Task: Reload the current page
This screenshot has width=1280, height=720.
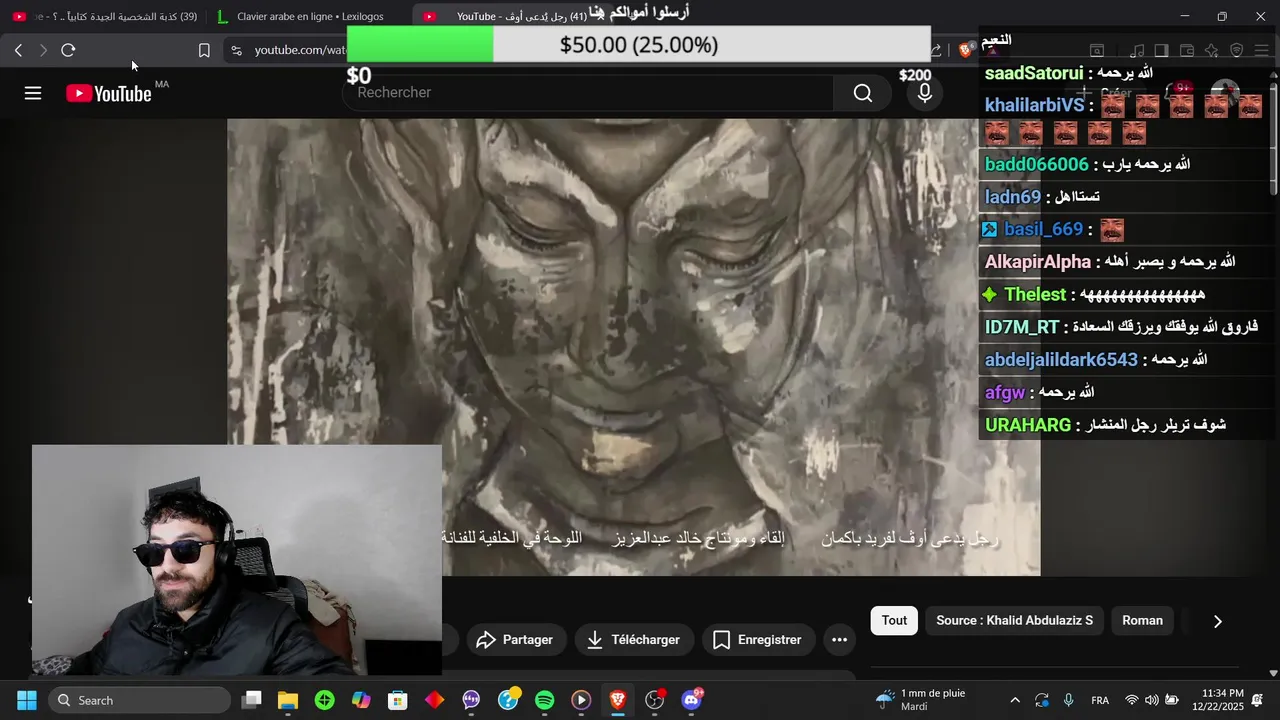Action: pyautogui.click(x=68, y=50)
